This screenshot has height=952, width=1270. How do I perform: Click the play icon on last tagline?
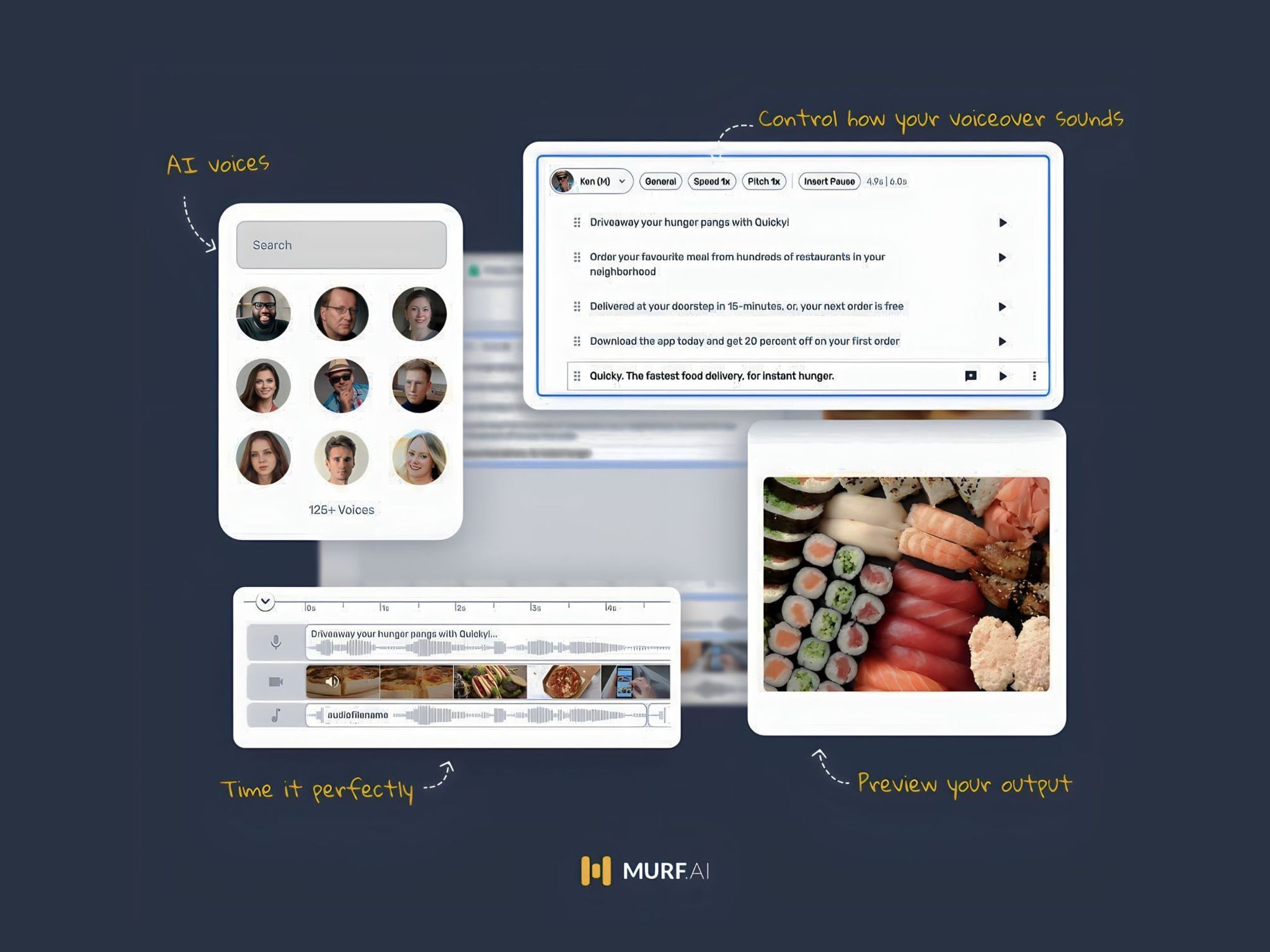click(1002, 376)
